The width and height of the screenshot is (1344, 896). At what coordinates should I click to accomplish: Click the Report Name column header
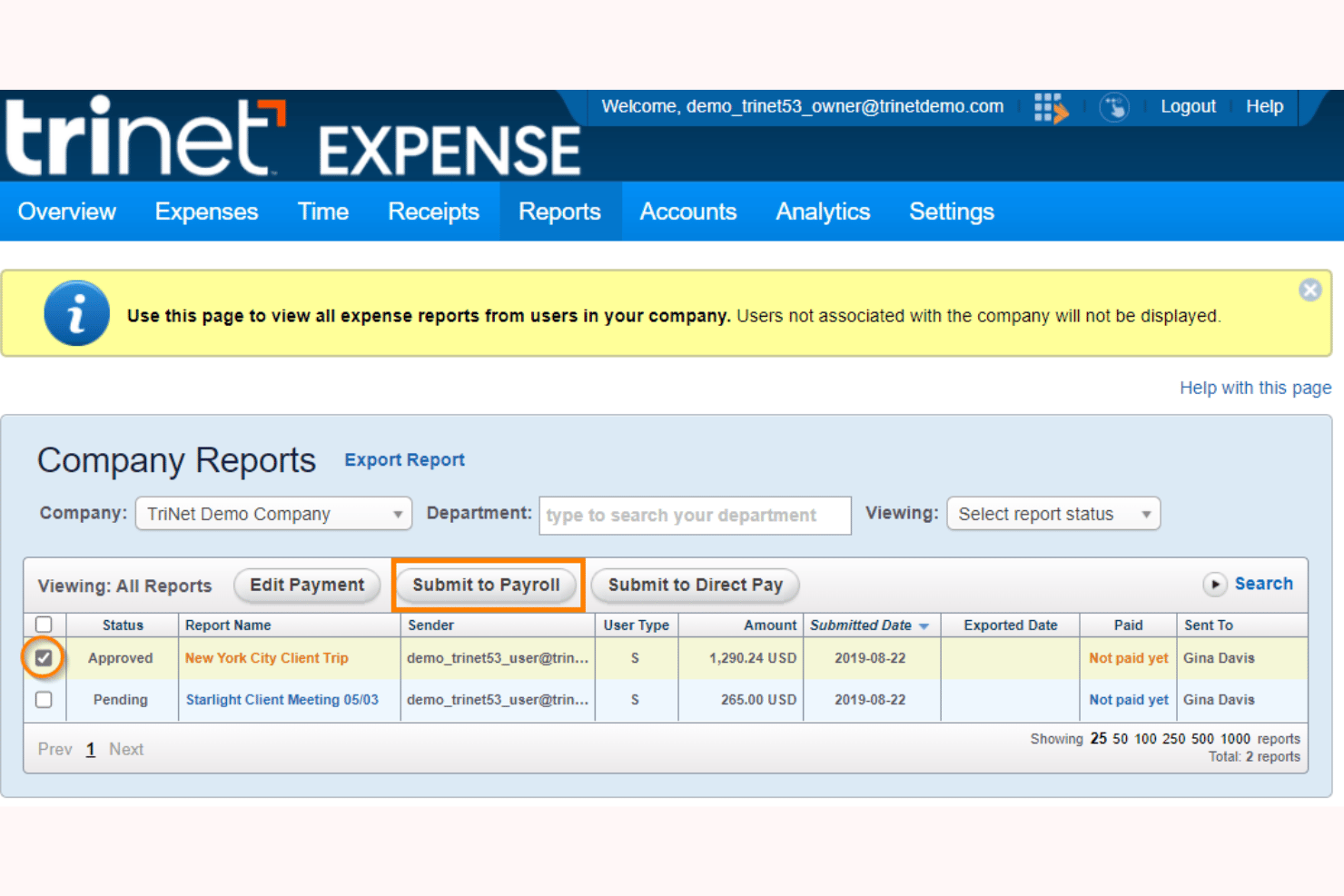[228, 625]
